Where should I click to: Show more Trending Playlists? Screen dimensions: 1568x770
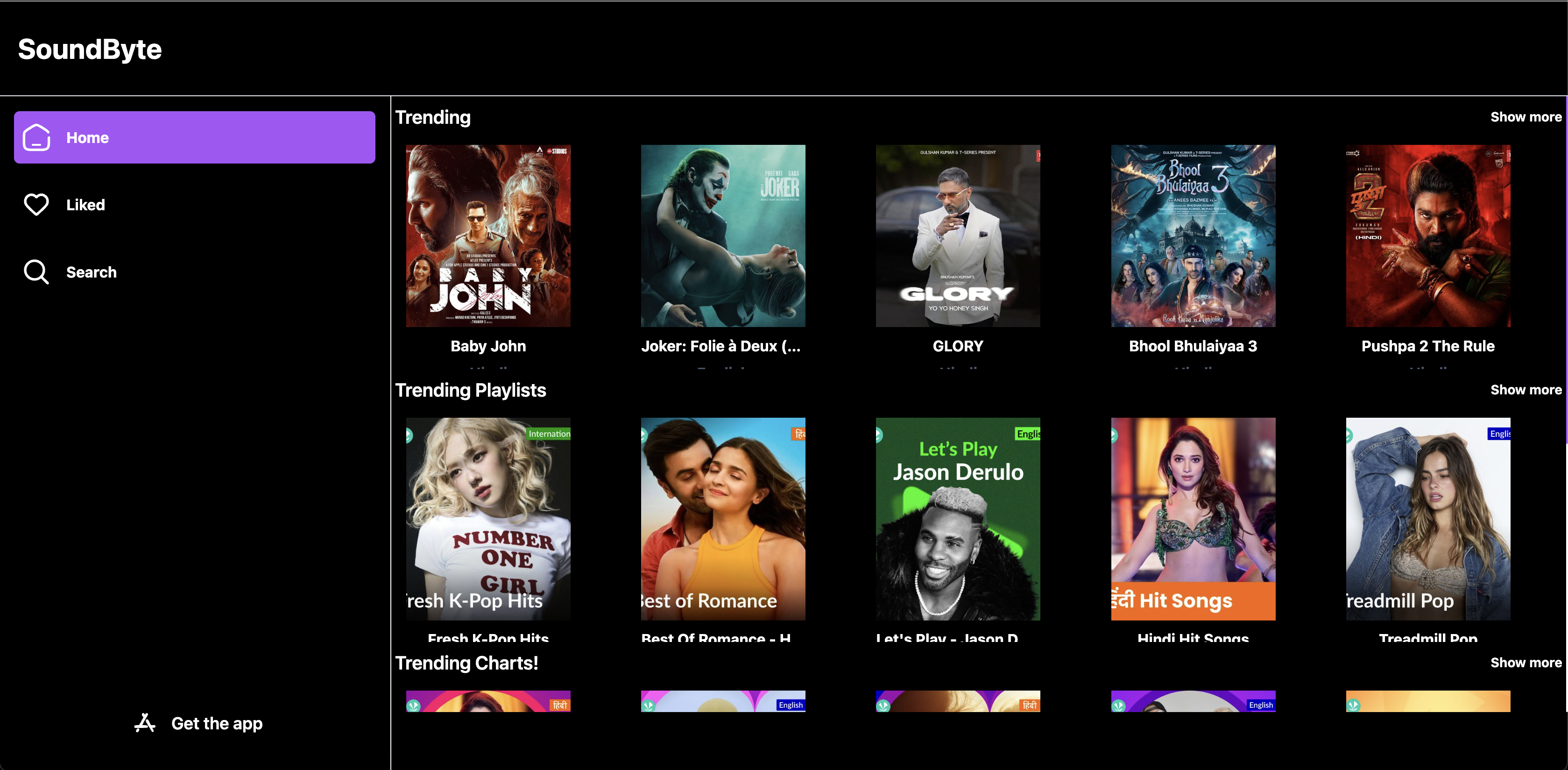pyautogui.click(x=1526, y=390)
